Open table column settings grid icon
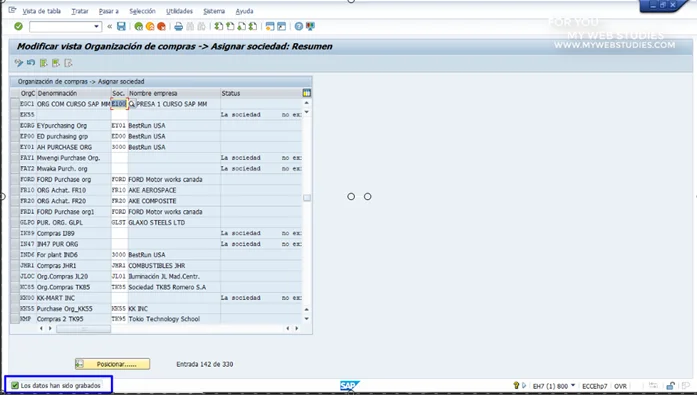Viewport: 697px width, 395px height. point(307,93)
